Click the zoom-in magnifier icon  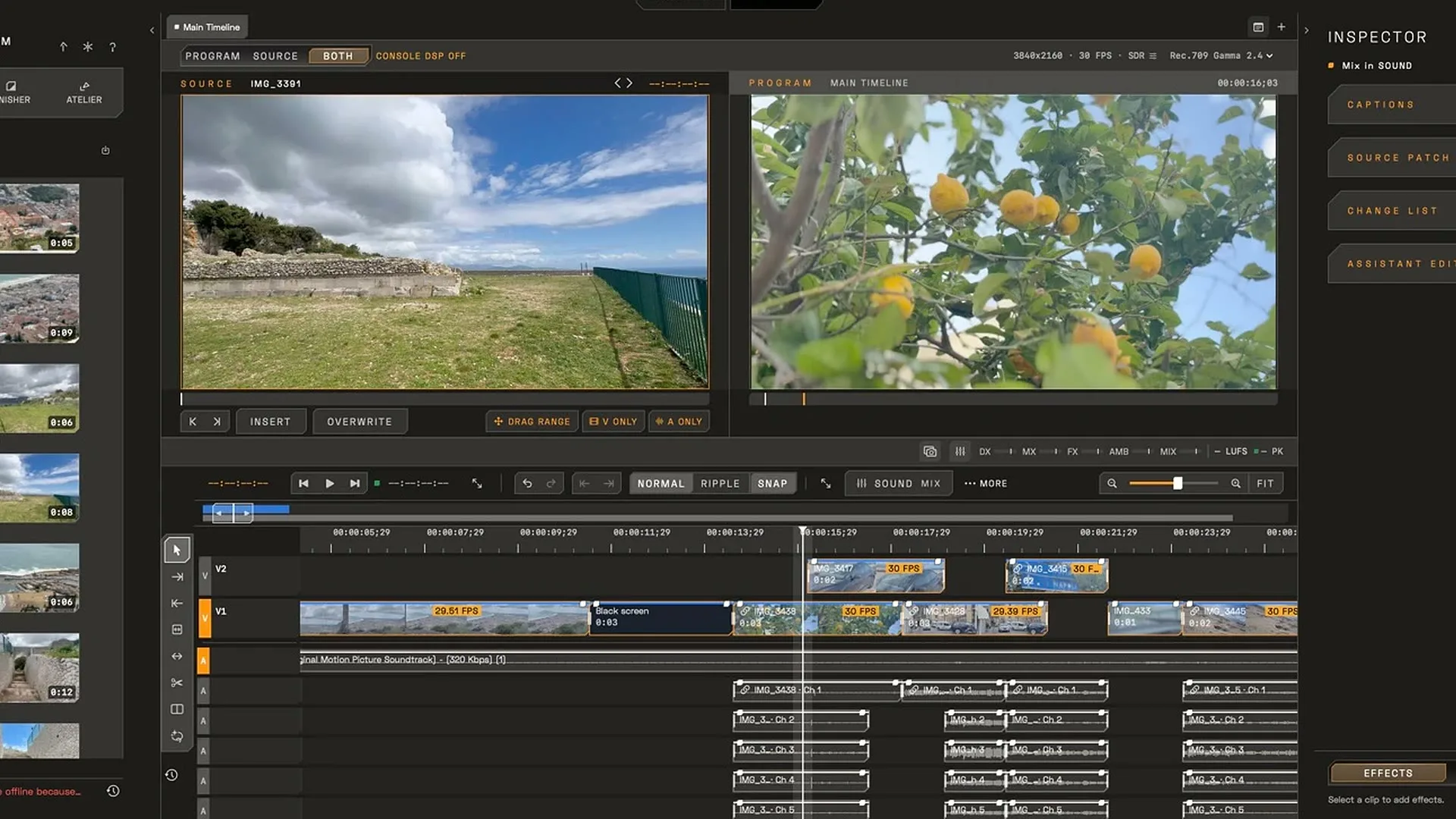tap(1235, 483)
